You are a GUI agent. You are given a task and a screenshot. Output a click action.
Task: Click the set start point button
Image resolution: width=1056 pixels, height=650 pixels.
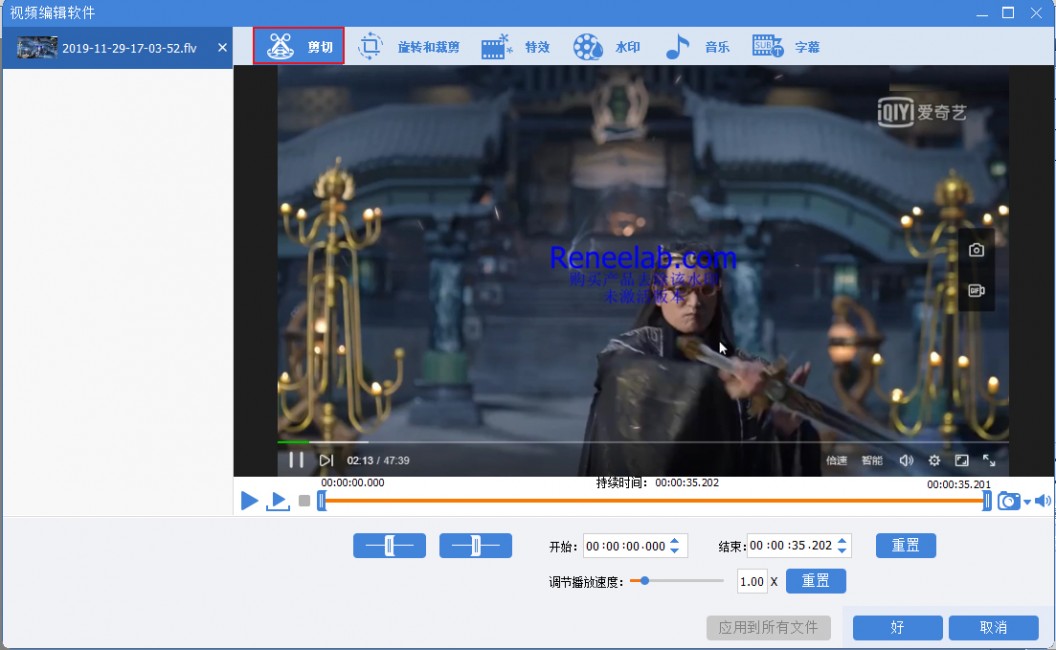point(389,546)
